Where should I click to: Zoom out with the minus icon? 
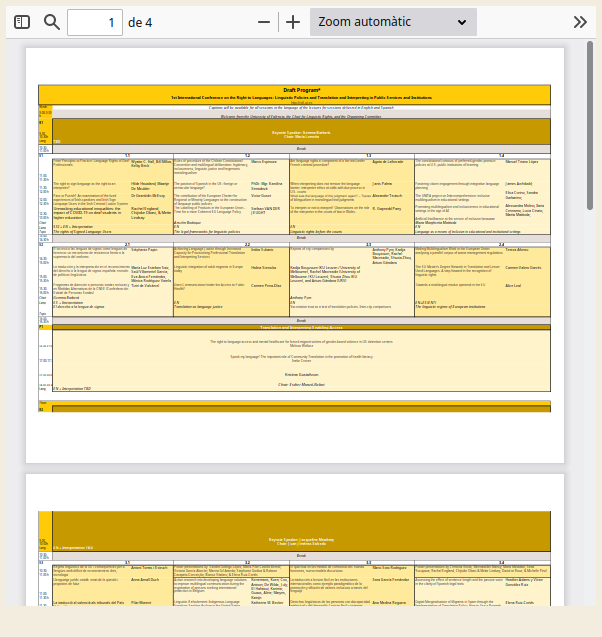click(x=264, y=22)
